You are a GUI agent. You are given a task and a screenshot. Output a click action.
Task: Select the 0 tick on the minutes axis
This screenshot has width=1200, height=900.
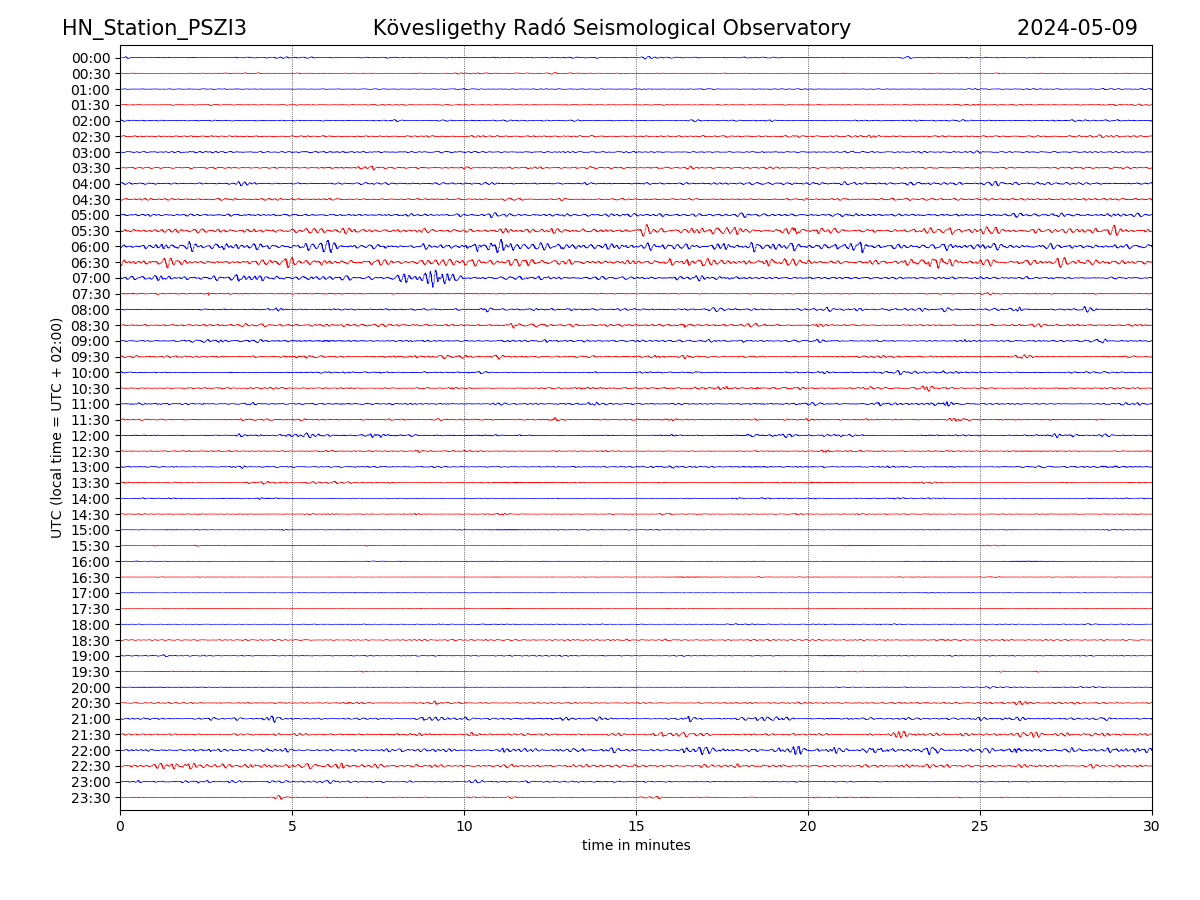click(120, 826)
